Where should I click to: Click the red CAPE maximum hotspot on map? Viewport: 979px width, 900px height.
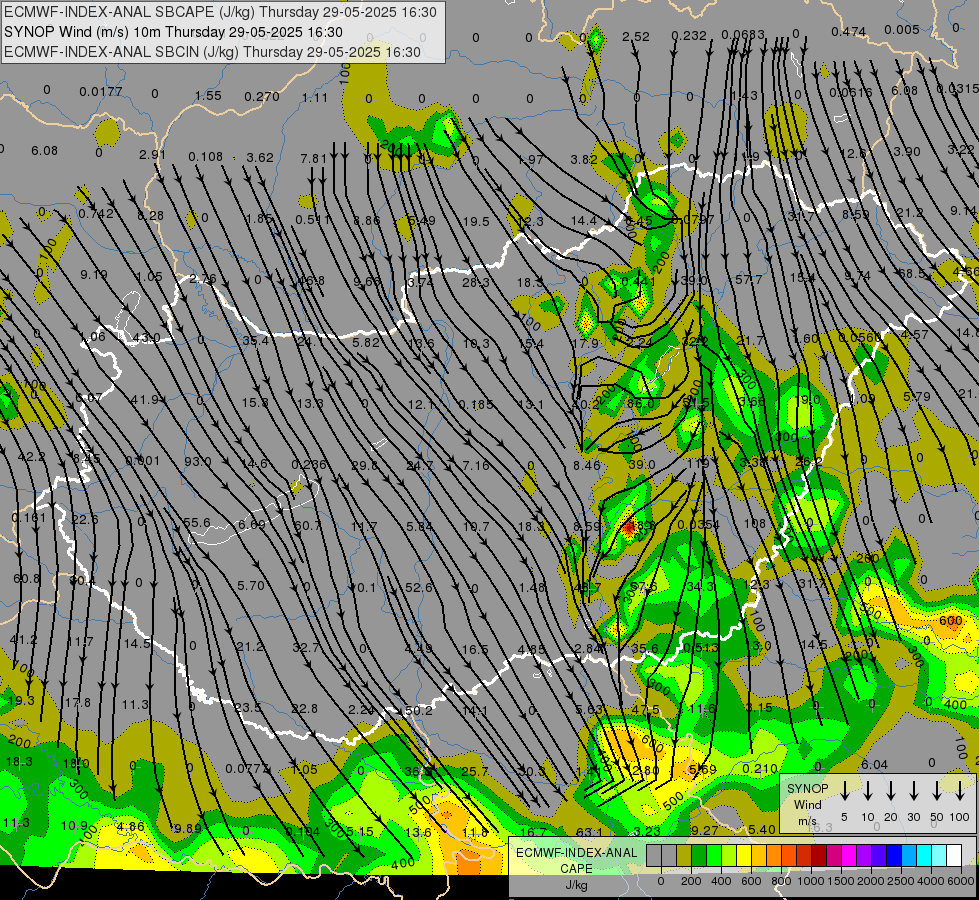[628, 528]
